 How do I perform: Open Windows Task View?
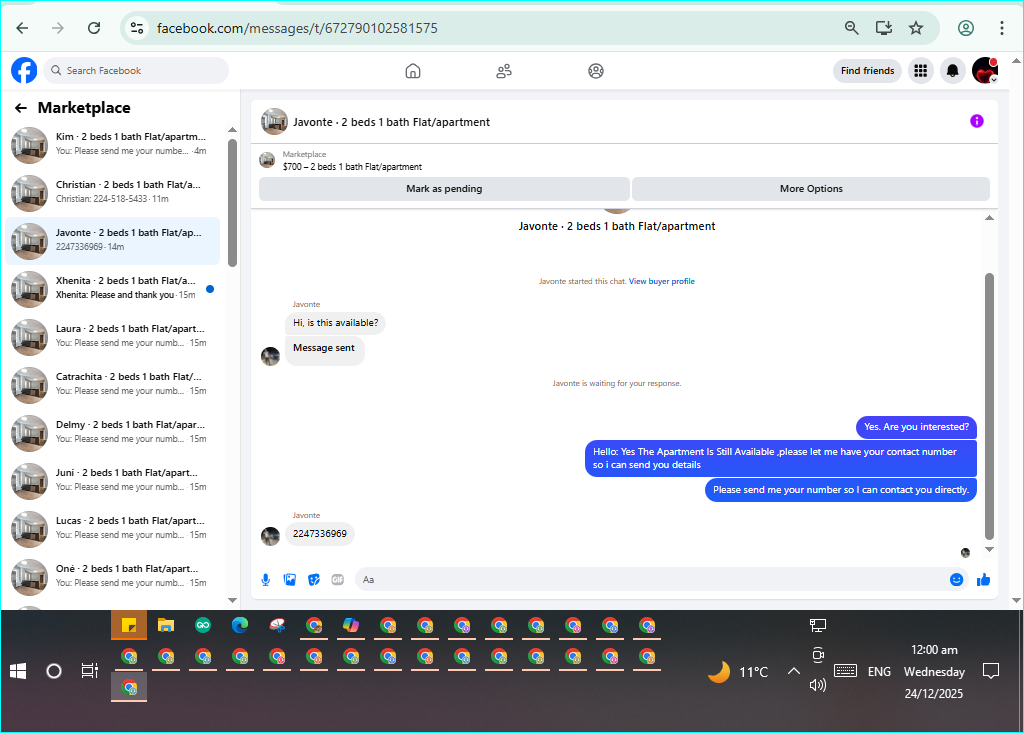tap(89, 671)
